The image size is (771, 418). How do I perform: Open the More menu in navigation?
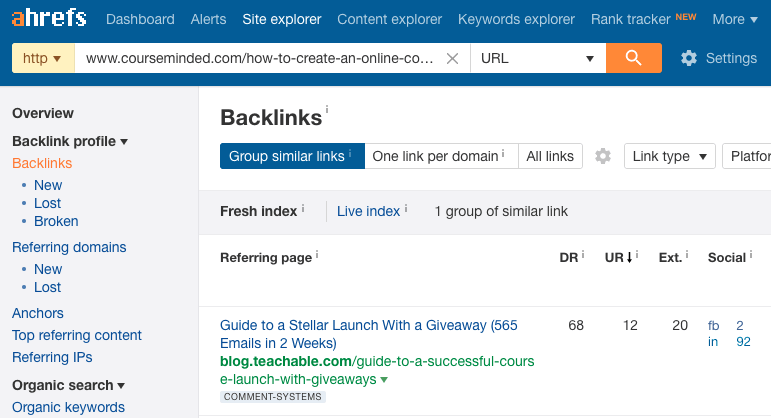pos(734,19)
